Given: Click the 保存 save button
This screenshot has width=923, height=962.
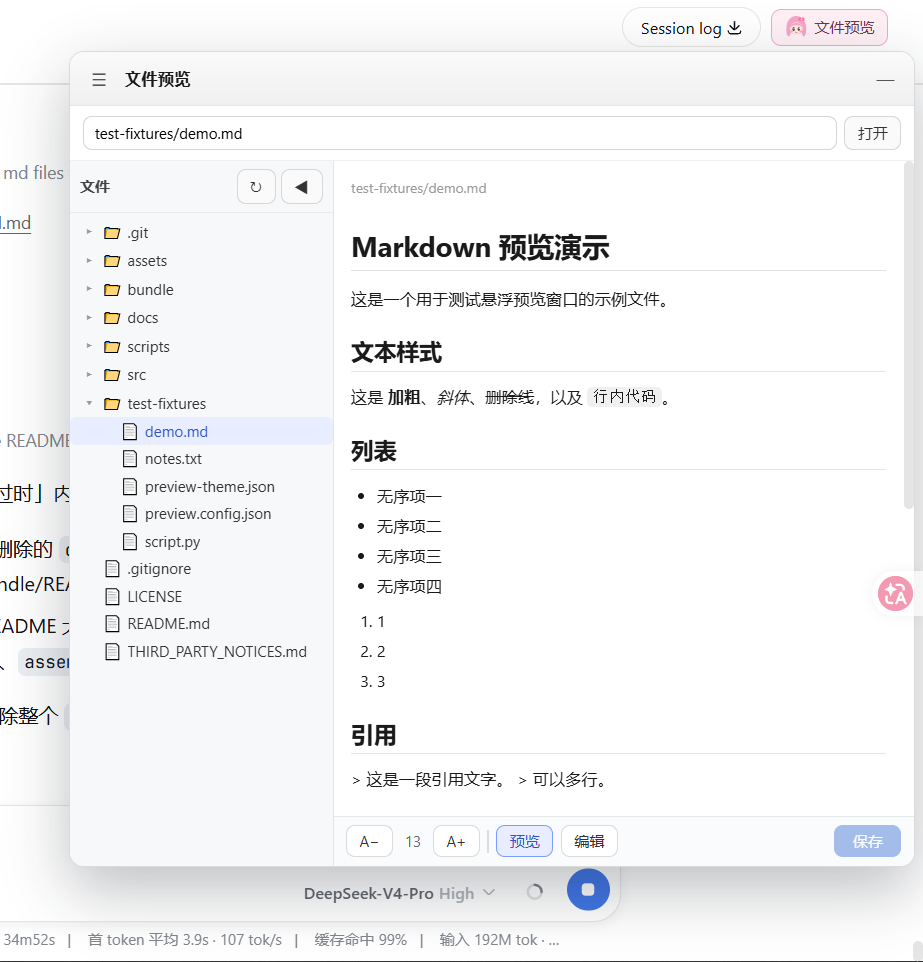Looking at the screenshot, I should click(867, 841).
